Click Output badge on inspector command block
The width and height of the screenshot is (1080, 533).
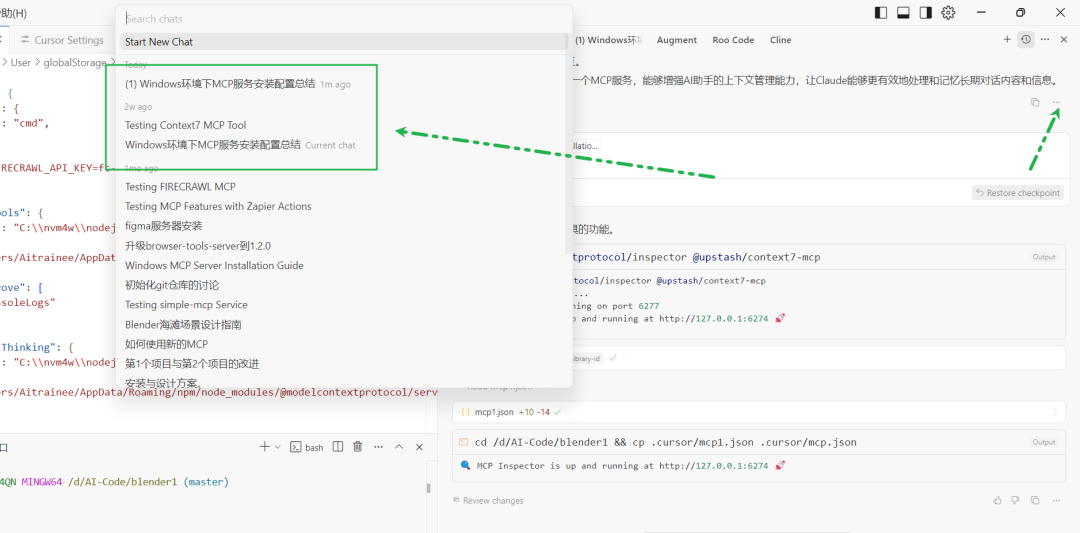(1043, 257)
